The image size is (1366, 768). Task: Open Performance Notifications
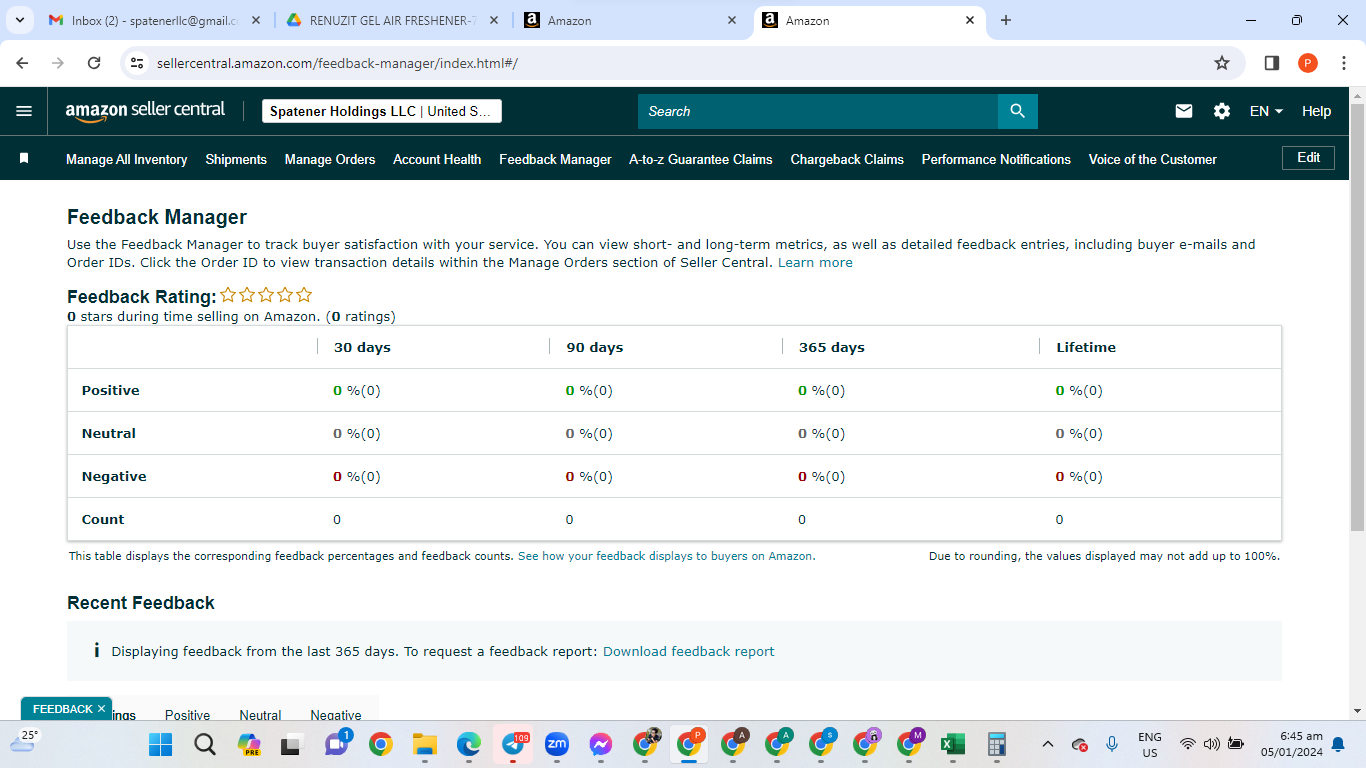pos(996,159)
